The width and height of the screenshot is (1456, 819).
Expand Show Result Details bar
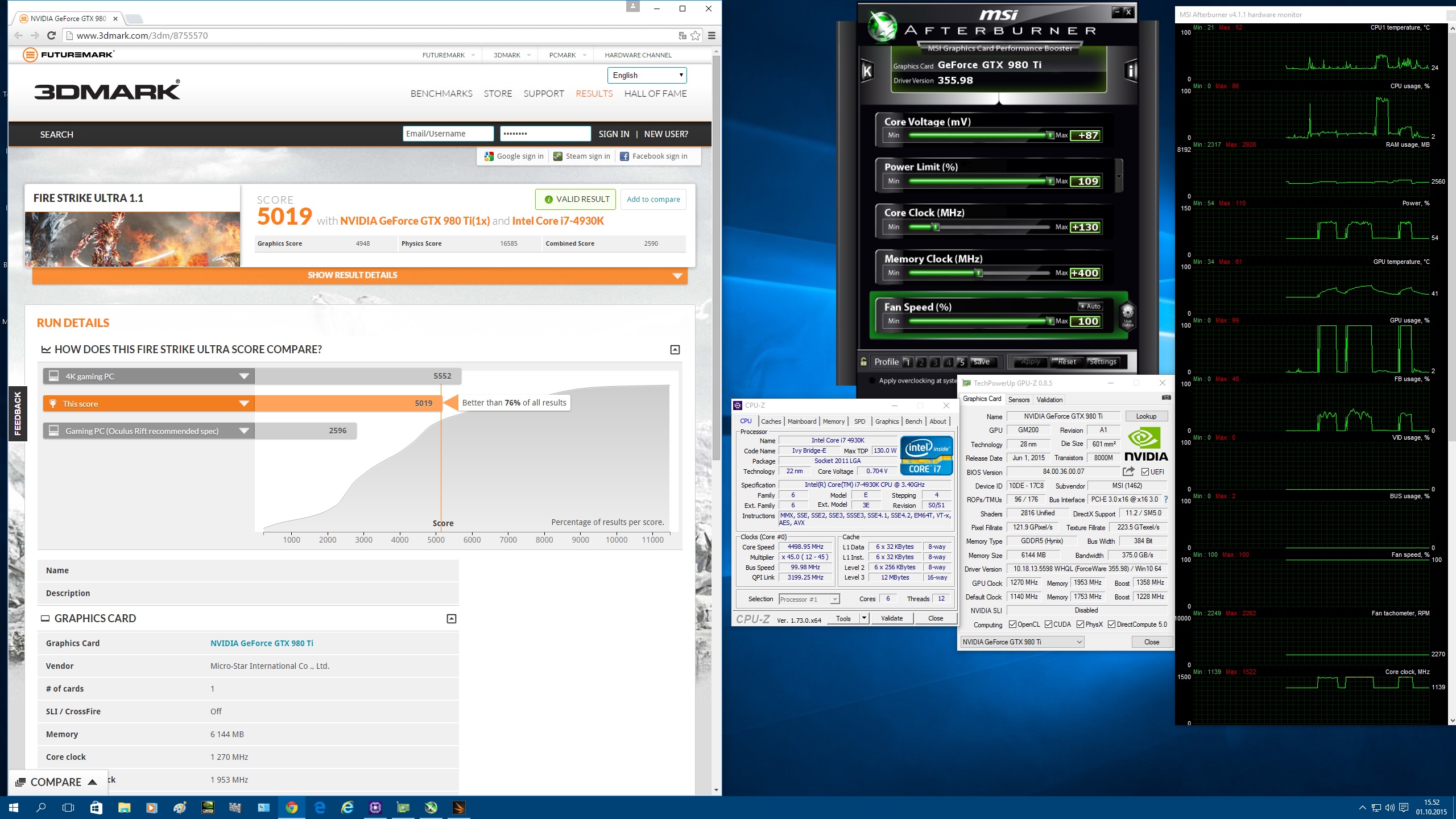(x=359, y=275)
